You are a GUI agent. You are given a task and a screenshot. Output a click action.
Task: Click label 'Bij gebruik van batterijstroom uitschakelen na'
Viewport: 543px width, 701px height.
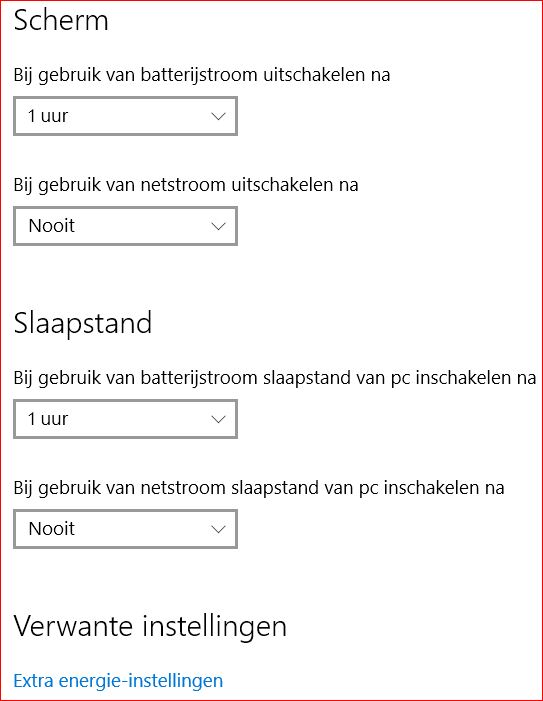coord(202,75)
